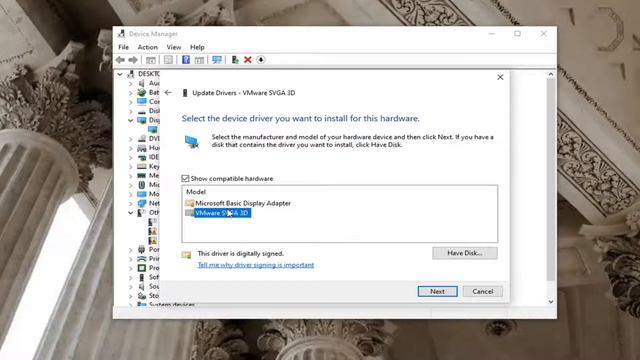This screenshot has height=360, width=640.
Task: Select the Memory devices icon in tree
Action: (x=142, y=176)
